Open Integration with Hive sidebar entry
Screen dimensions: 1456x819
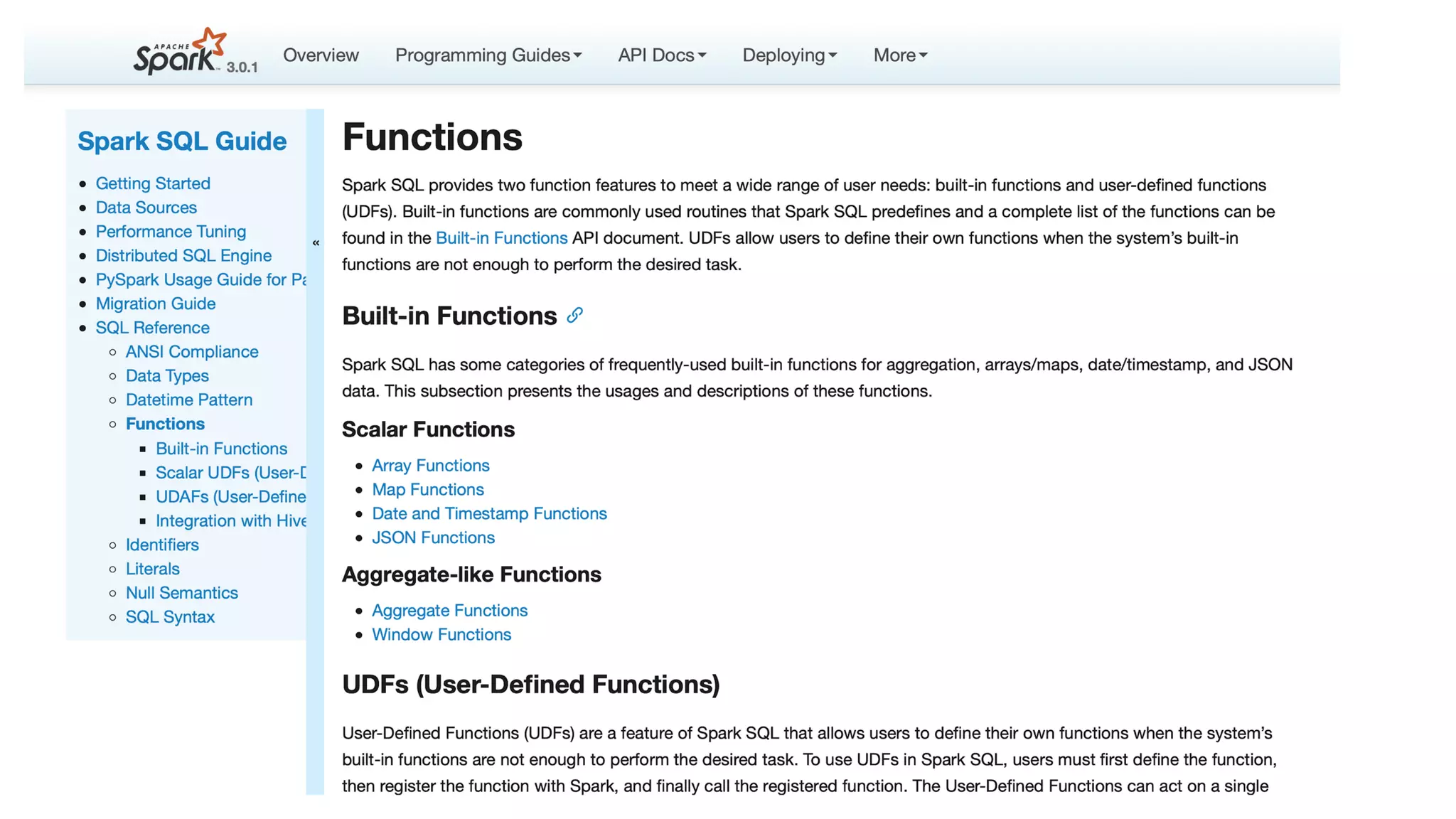tap(230, 521)
